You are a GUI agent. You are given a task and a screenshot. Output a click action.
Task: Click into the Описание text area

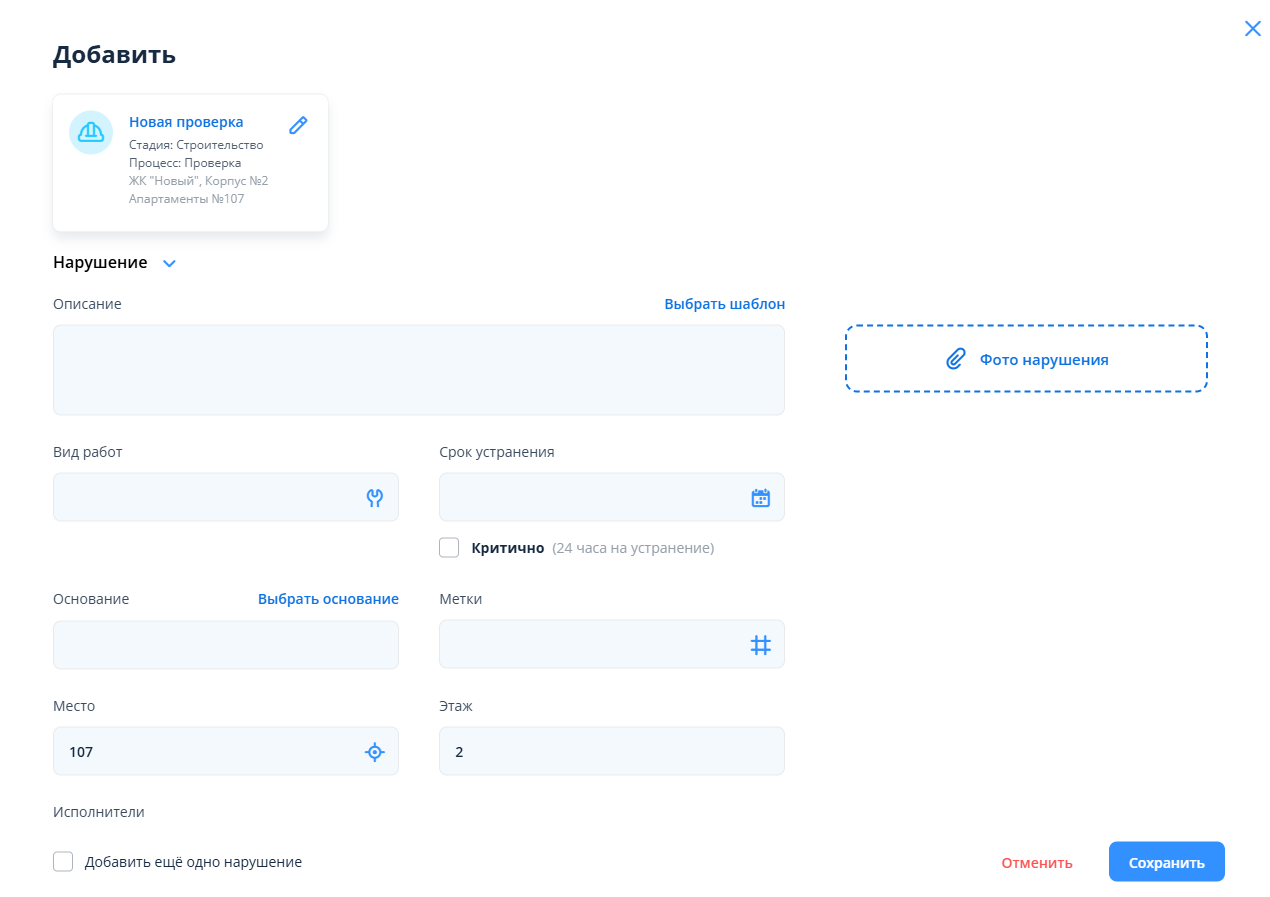(x=418, y=370)
